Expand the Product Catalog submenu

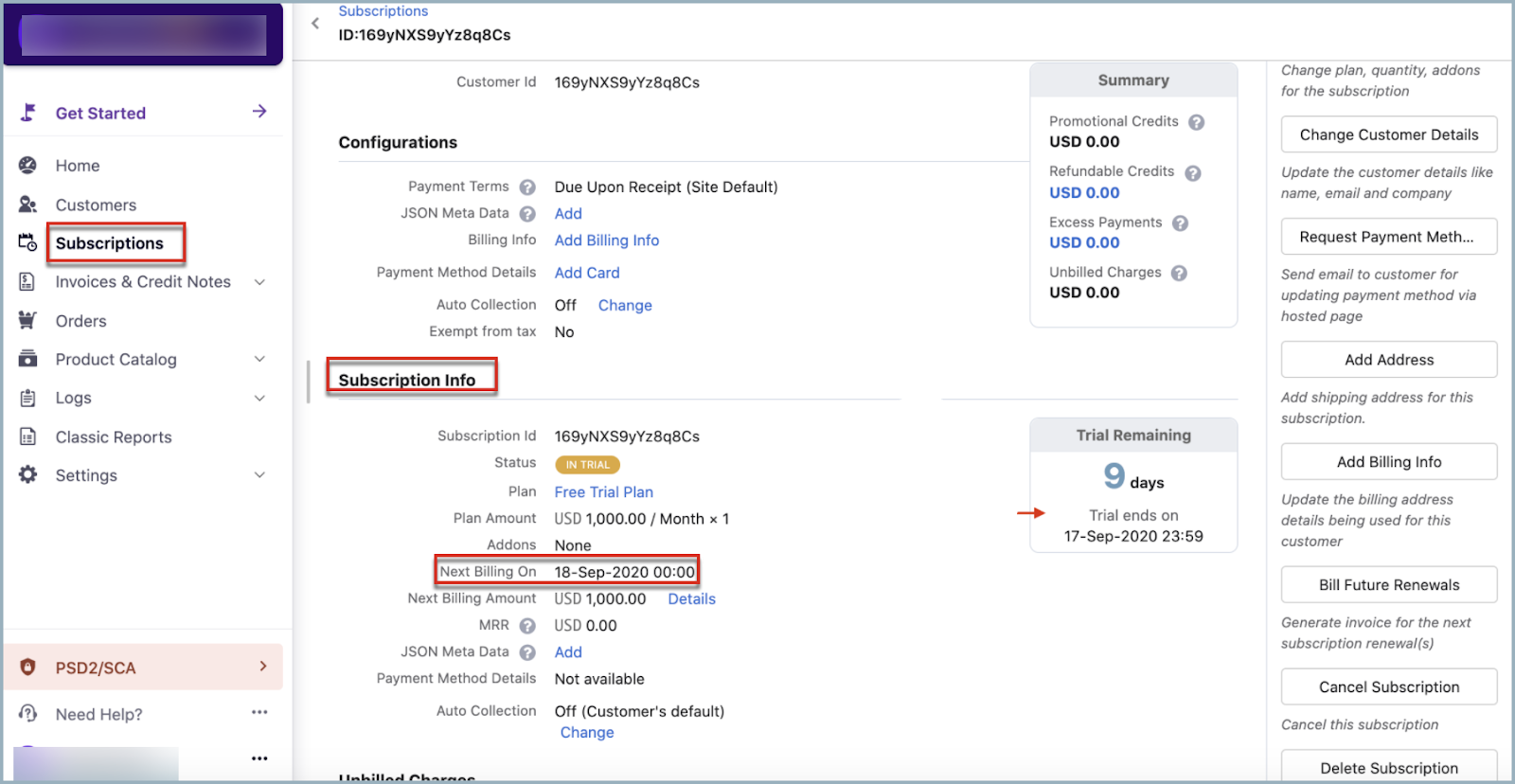[x=259, y=360]
